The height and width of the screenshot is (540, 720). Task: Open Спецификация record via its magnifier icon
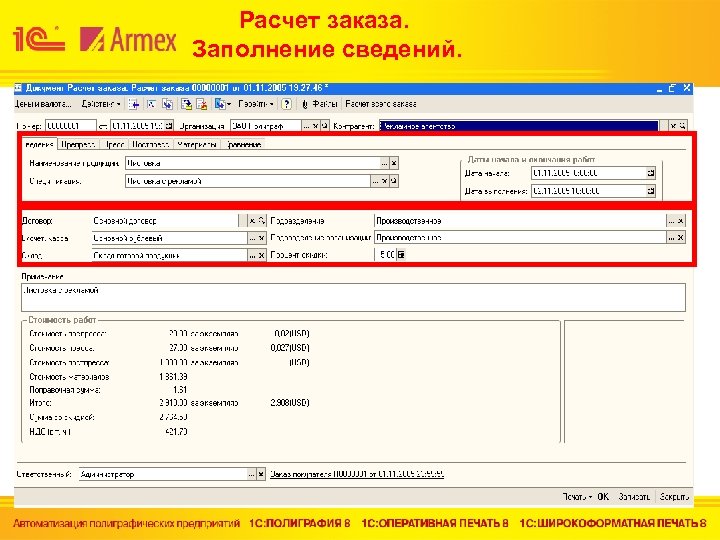[394, 181]
